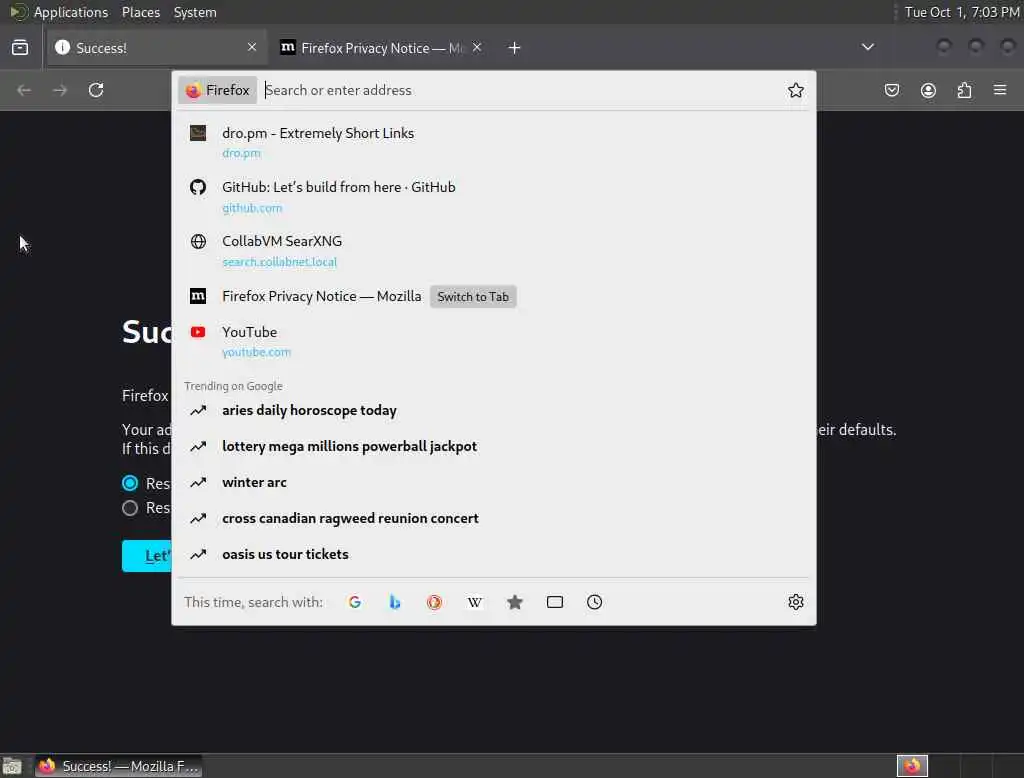Close the Firefox Privacy Notice tab

pyautogui.click(x=477, y=47)
